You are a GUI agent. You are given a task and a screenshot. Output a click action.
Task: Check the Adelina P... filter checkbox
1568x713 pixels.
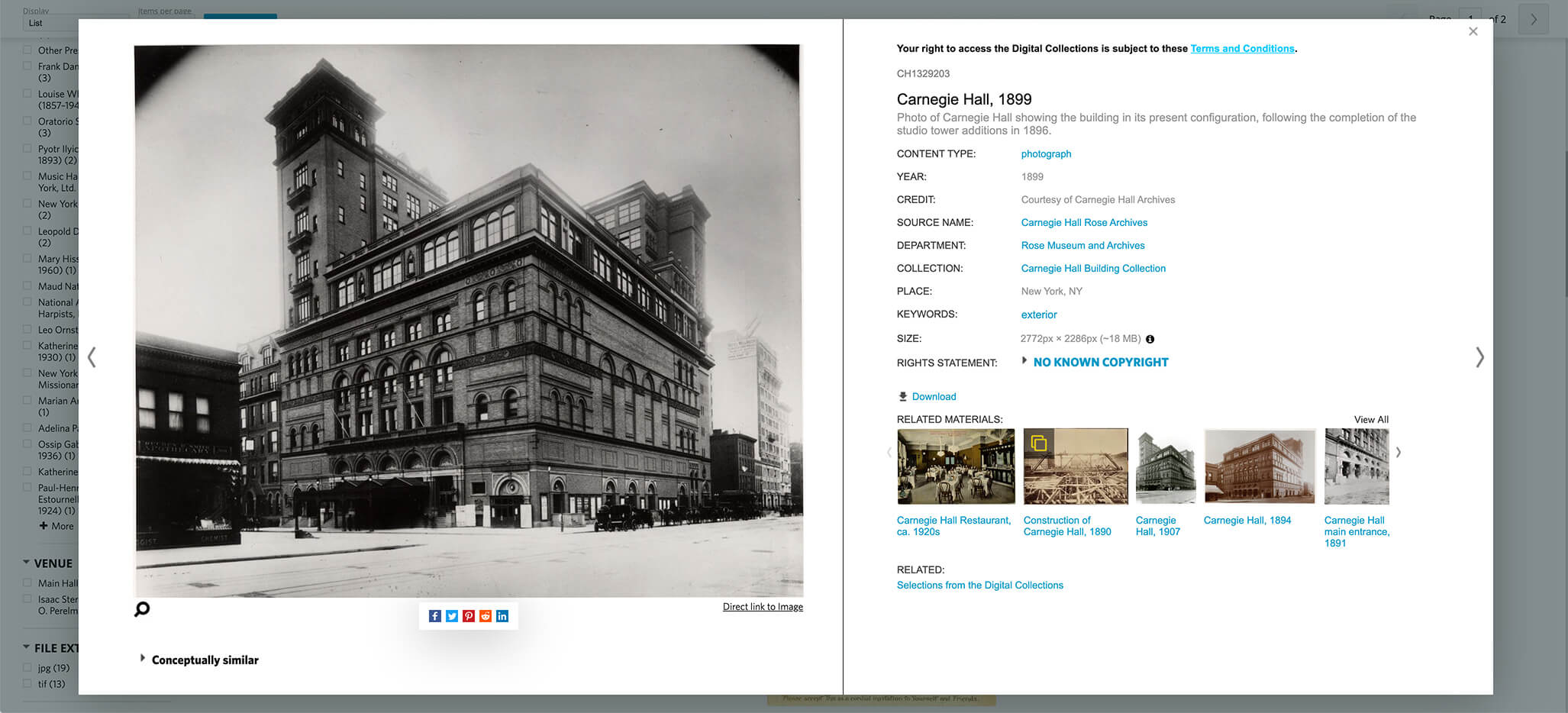[x=27, y=427]
